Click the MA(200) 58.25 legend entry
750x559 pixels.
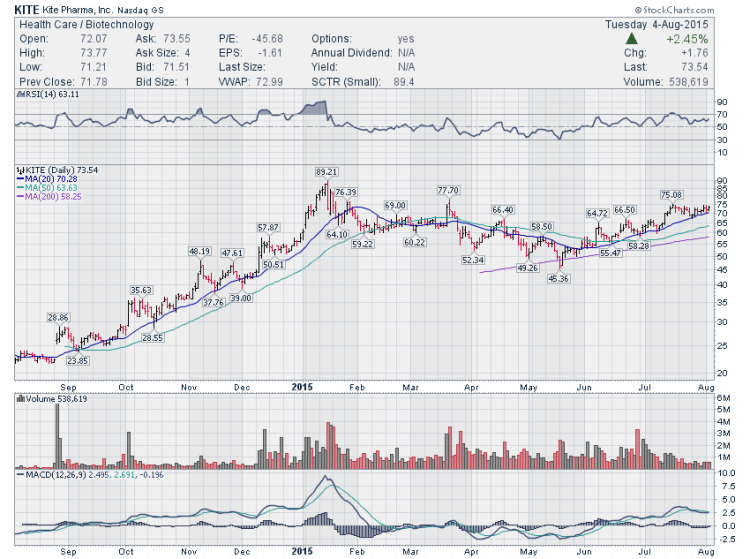click(49, 197)
